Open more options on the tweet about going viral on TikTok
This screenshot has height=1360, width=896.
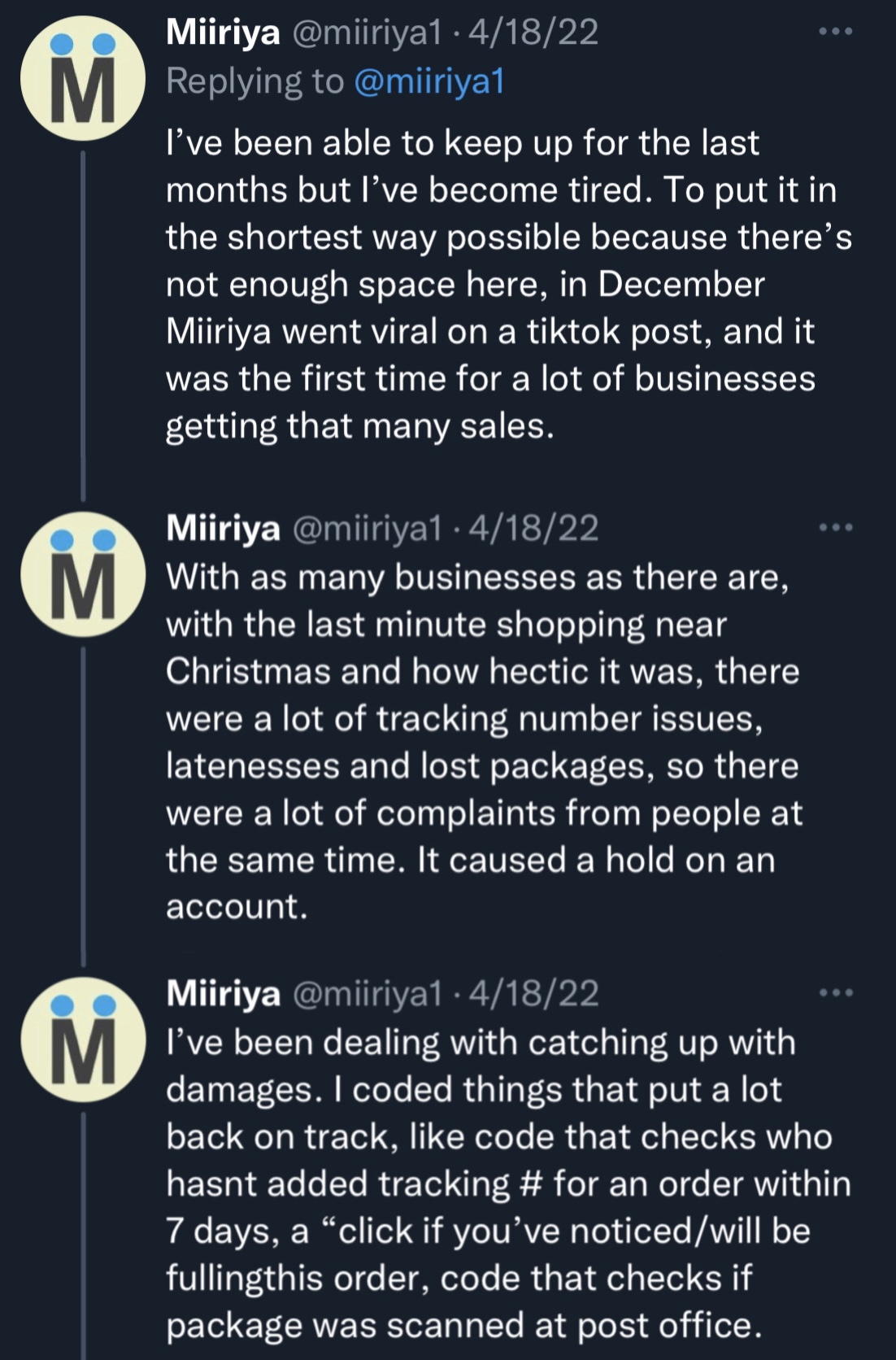[836, 32]
